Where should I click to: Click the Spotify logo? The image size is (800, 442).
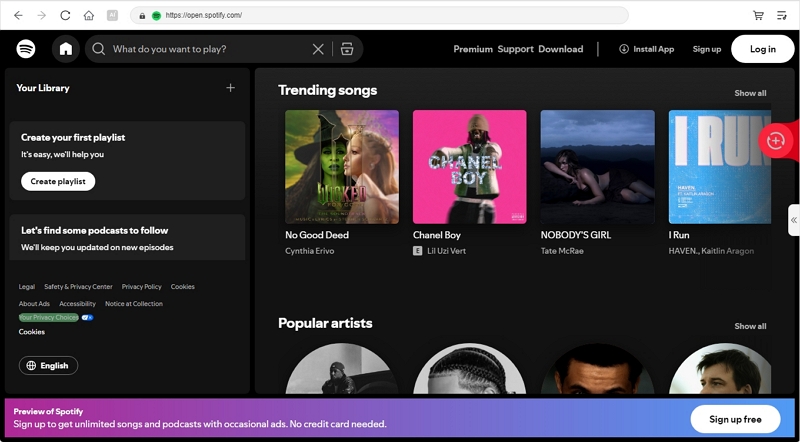26,49
